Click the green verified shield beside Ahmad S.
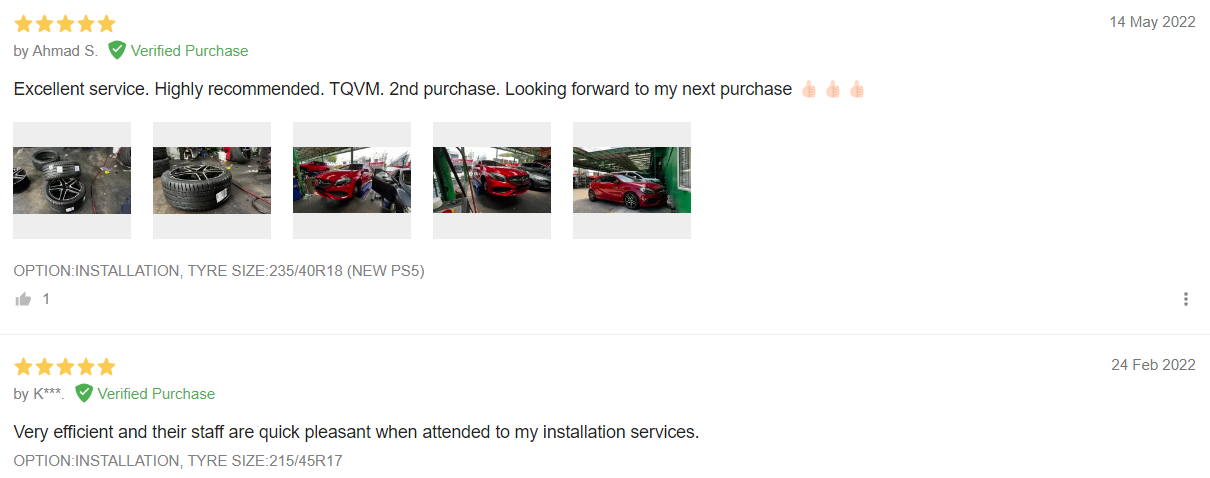Screen dimensions: 1210x478 point(117,50)
